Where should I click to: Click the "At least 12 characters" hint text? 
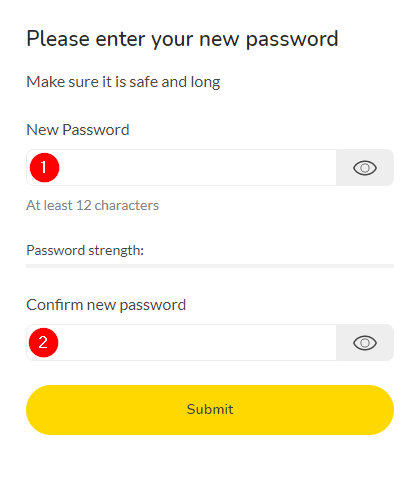coord(93,205)
